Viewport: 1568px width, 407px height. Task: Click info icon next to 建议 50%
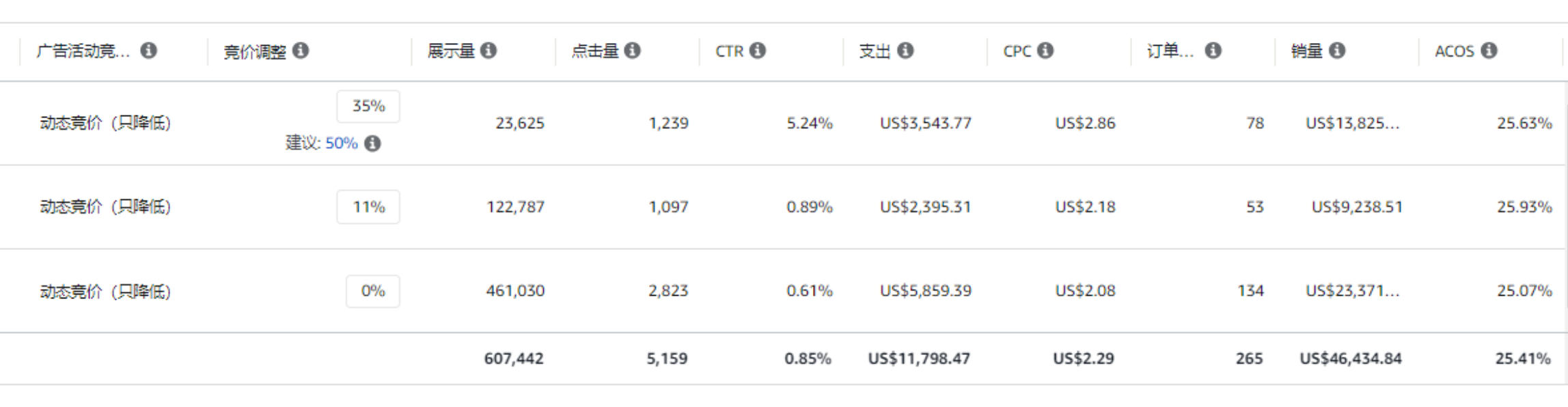click(x=372, y=143)
